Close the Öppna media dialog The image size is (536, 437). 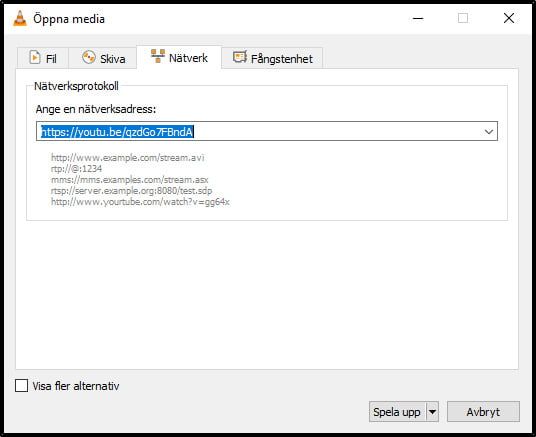[x=509, y=18]
